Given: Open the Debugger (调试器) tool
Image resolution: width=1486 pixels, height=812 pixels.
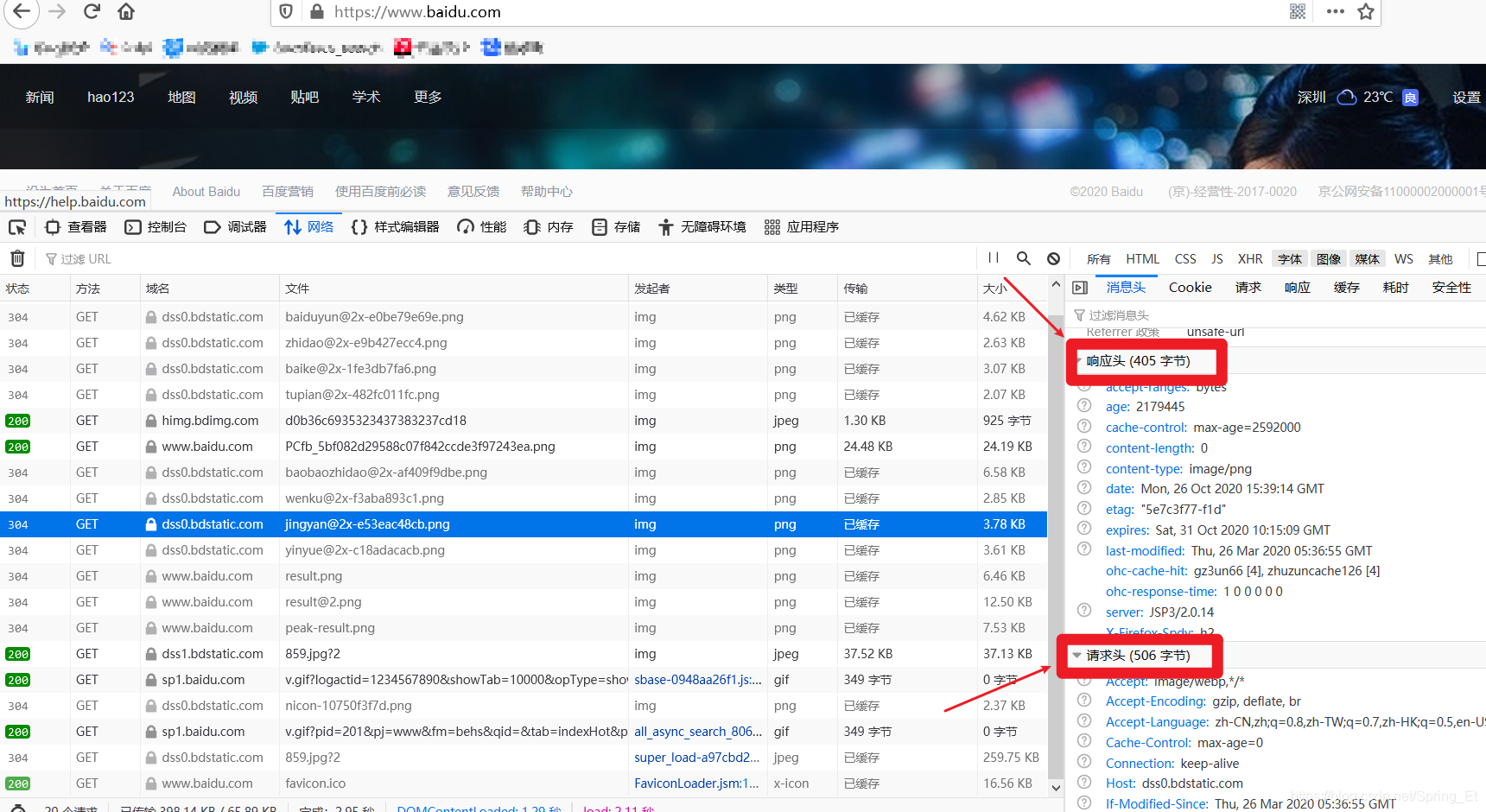Looking at the screenshot, I should pyautogui.click(x=235, y=227).
